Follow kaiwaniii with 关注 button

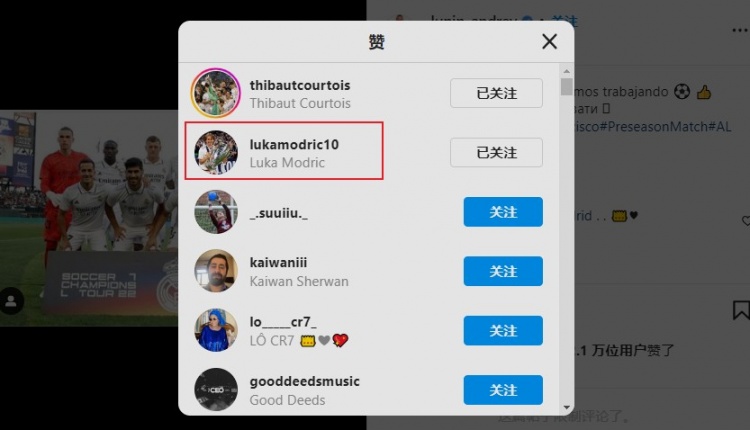[503, 271]
